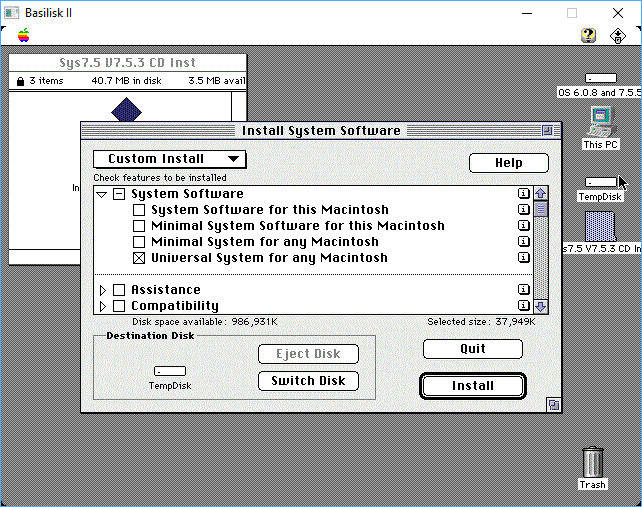This screenshot has width=642, height=507.
Task: Click the TempDisk icon in Destination Disk
Action: [x=170, y=371]
